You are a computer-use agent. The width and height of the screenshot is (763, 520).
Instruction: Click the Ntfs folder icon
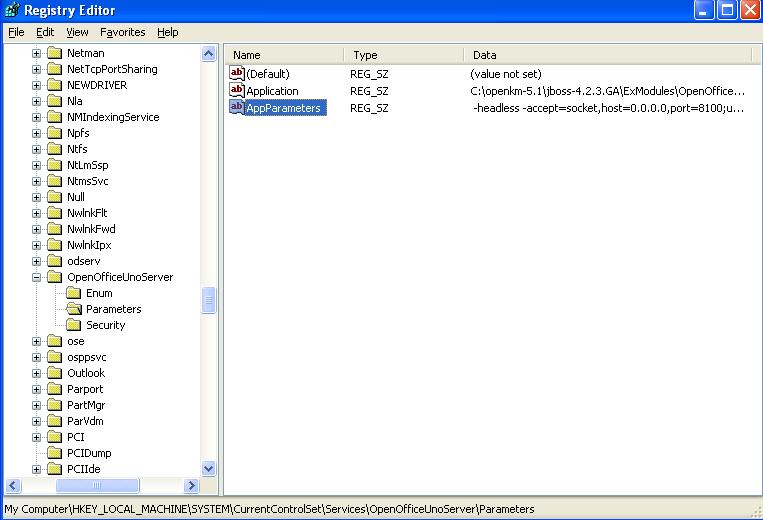tap(54, 149)
